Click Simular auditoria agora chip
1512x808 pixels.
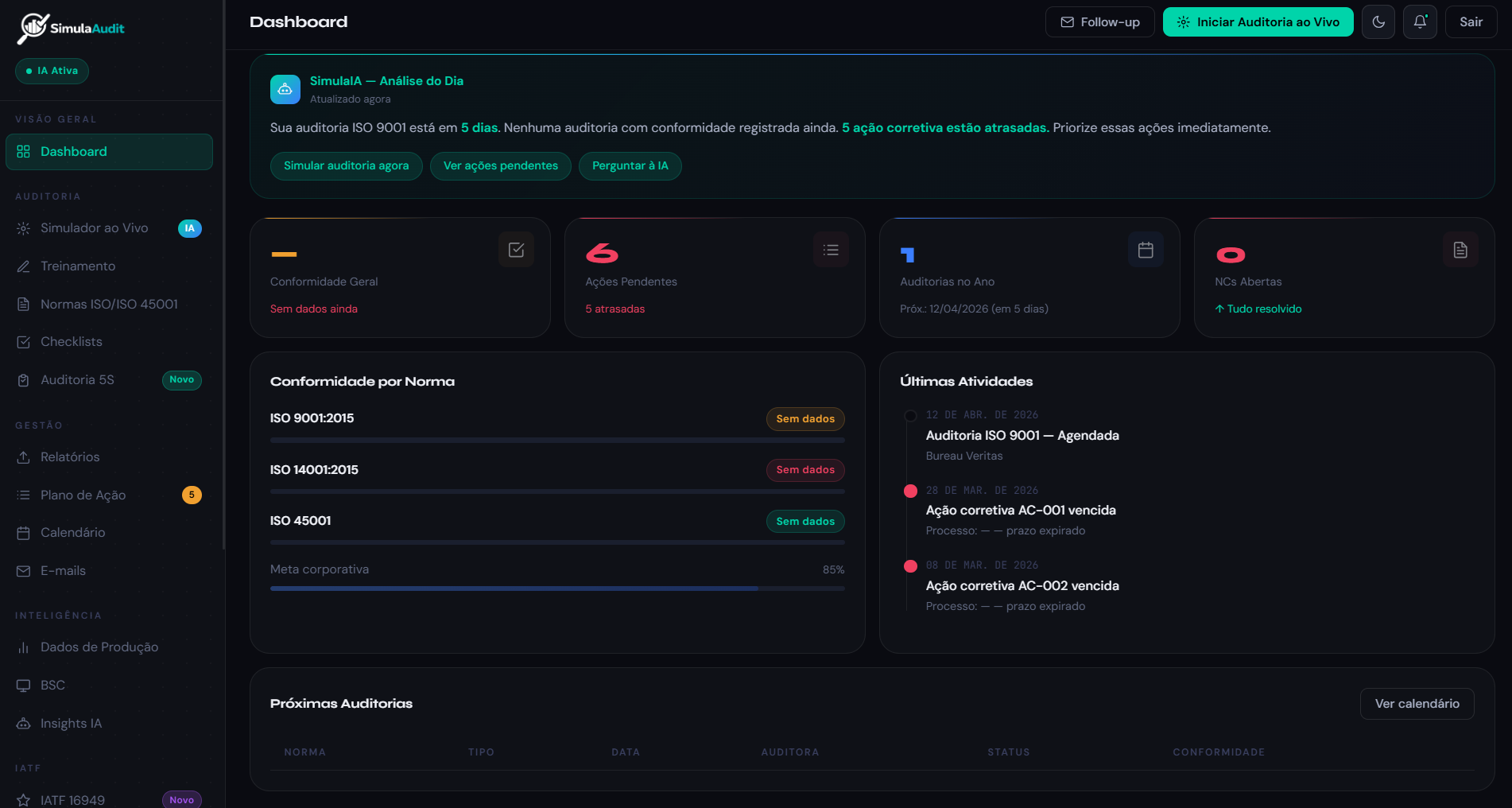(346, 166)
